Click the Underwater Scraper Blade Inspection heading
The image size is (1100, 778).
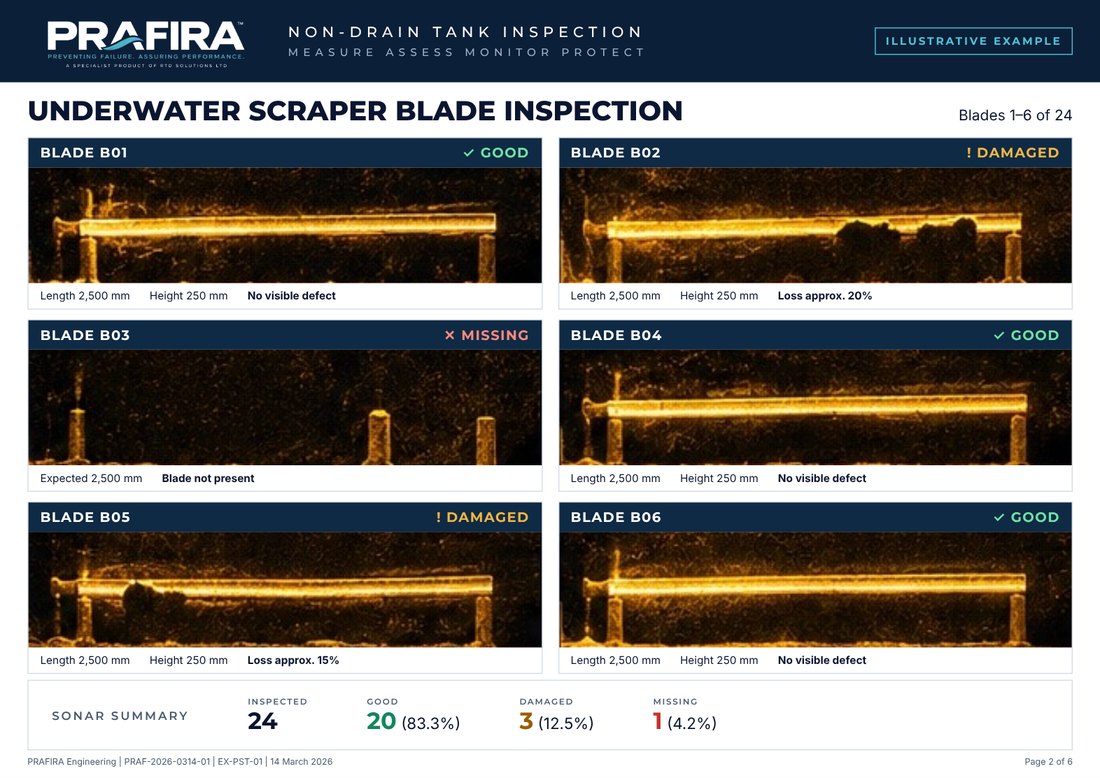click(355, 111)
